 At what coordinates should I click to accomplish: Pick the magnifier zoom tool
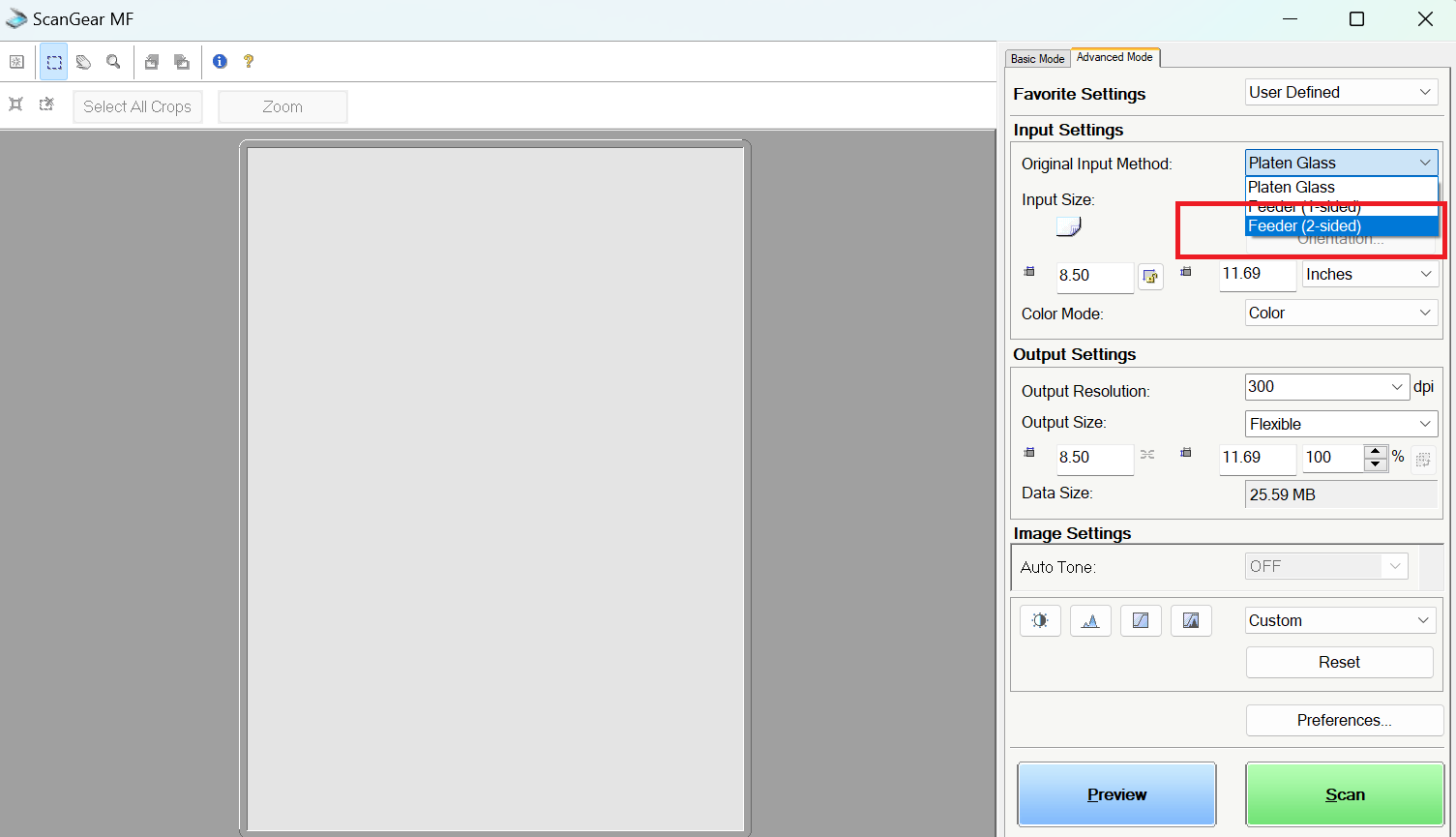(x=113, y=62)
